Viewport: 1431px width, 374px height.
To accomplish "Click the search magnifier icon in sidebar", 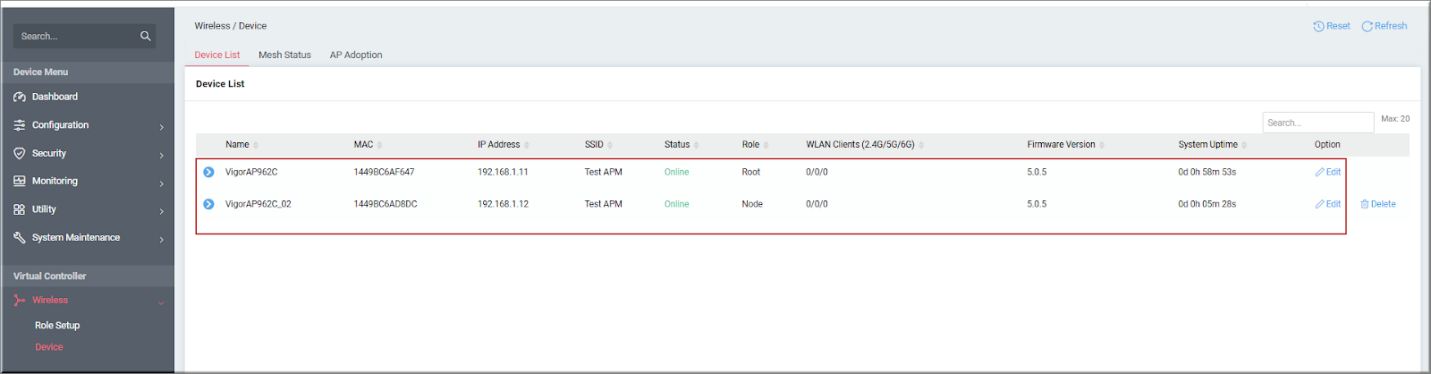I will (146, 36).
